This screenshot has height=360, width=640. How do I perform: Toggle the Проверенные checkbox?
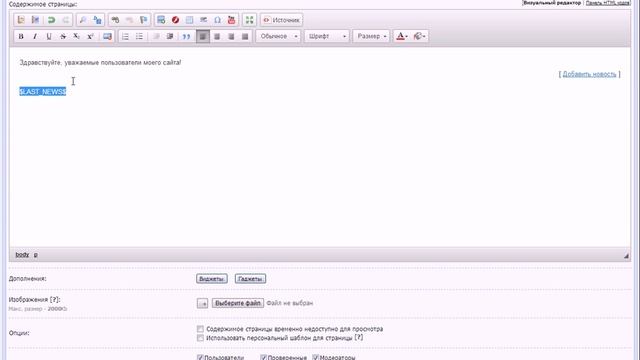click(263, 358)
